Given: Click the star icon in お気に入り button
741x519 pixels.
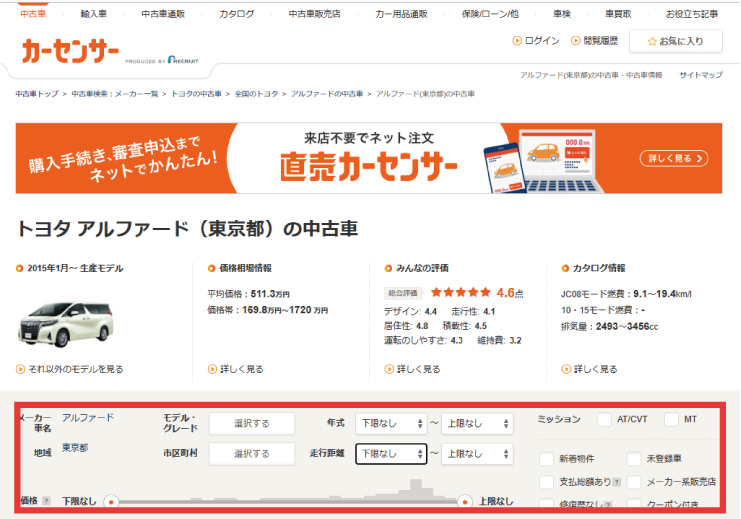Looking at the screenshot, I should pos(652,42).
